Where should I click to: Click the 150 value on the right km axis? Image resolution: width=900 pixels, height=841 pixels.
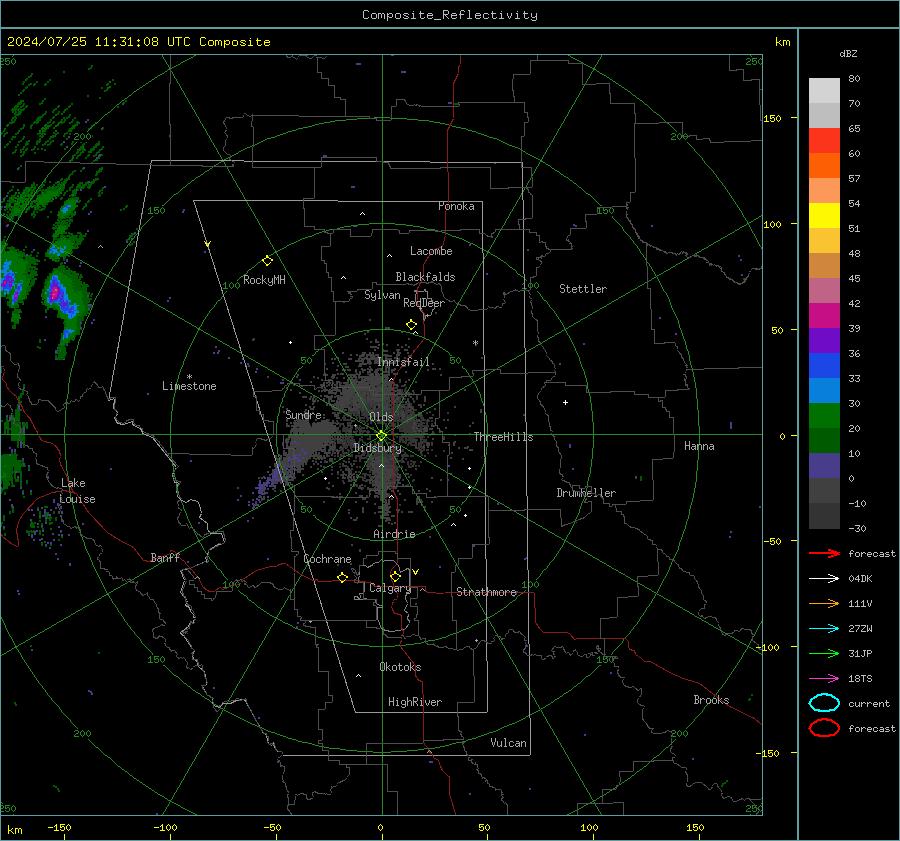tap(773, 118)
